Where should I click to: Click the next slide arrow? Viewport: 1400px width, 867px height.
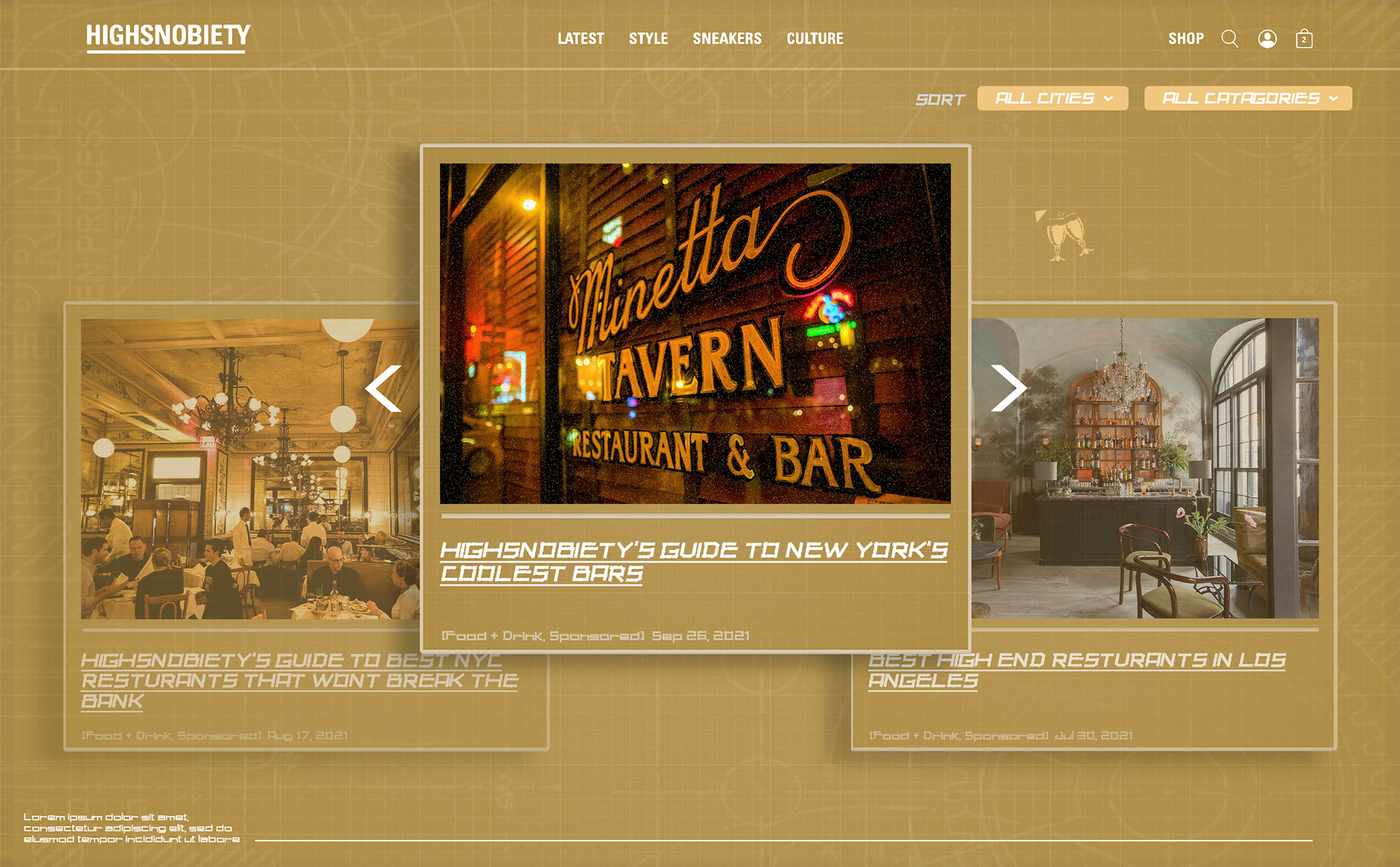coord(1009,388)
